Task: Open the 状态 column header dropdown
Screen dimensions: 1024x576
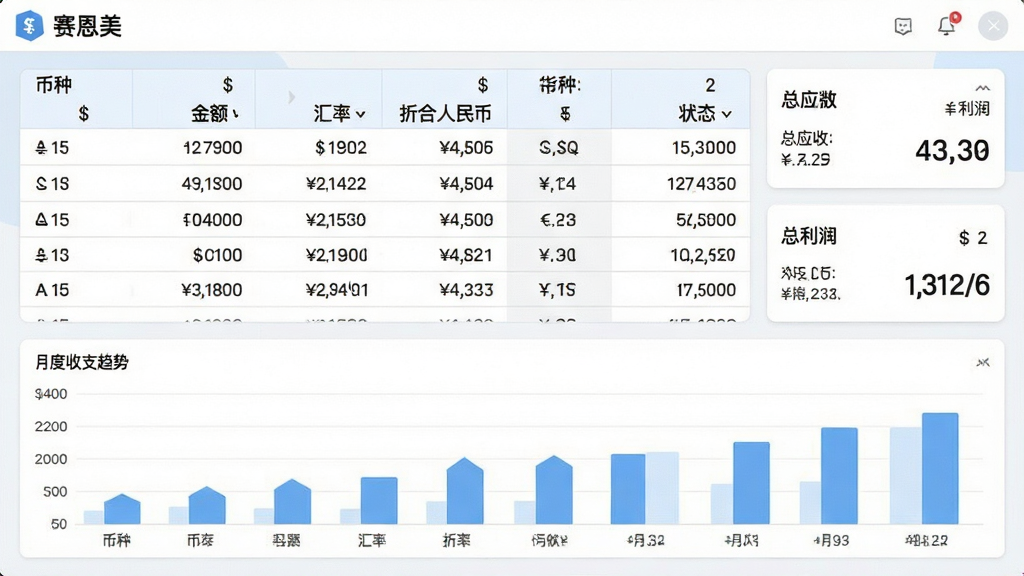Action: (x=727, y=115)
